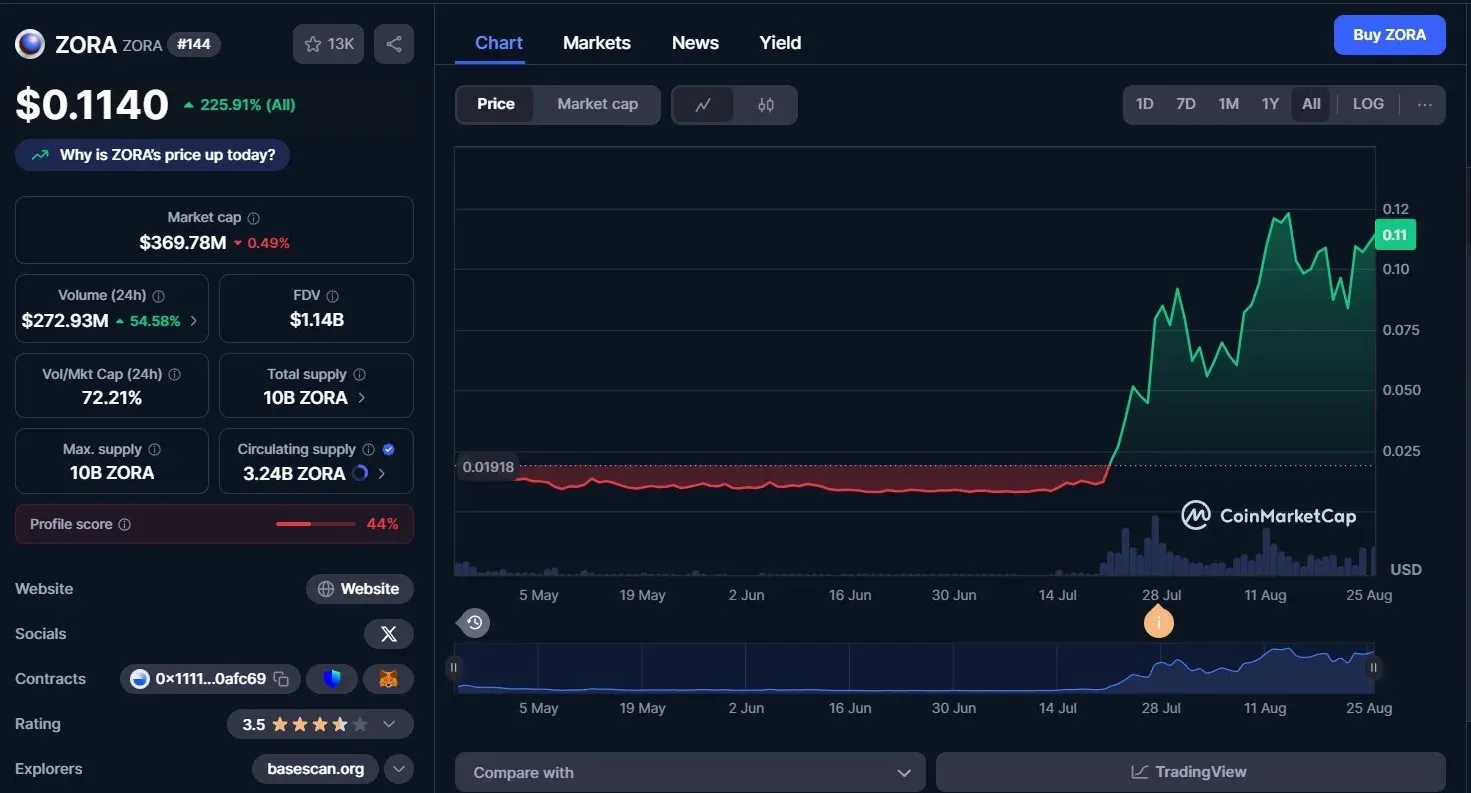Click the FDV info icon
The width and height of the screenshot is (1471, 793).
[x=332, y=296]
